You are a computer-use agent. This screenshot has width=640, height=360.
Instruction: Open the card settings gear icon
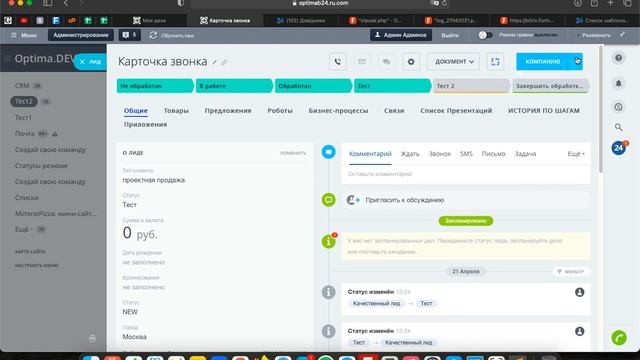tap(411, 62)
